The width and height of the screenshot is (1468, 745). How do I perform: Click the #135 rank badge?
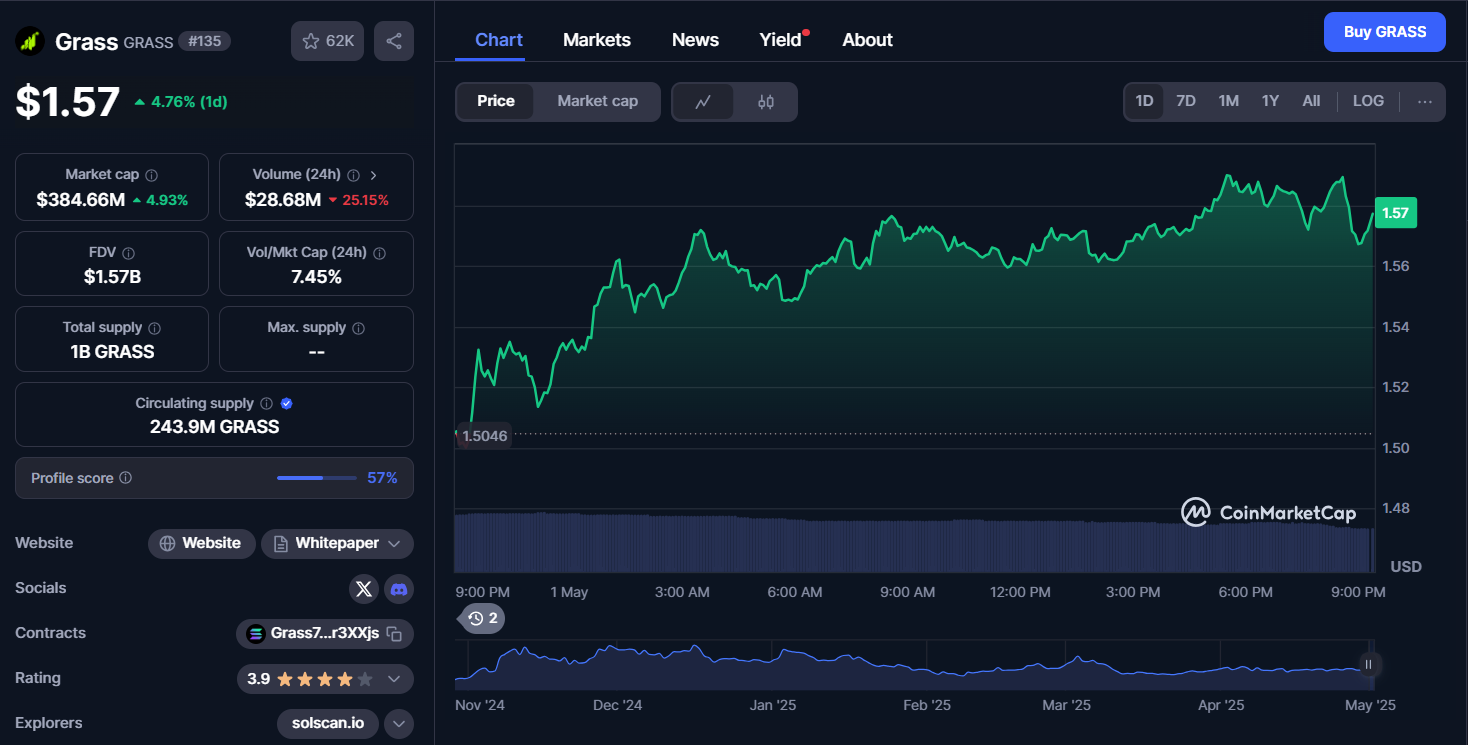[x=205, y=41]
